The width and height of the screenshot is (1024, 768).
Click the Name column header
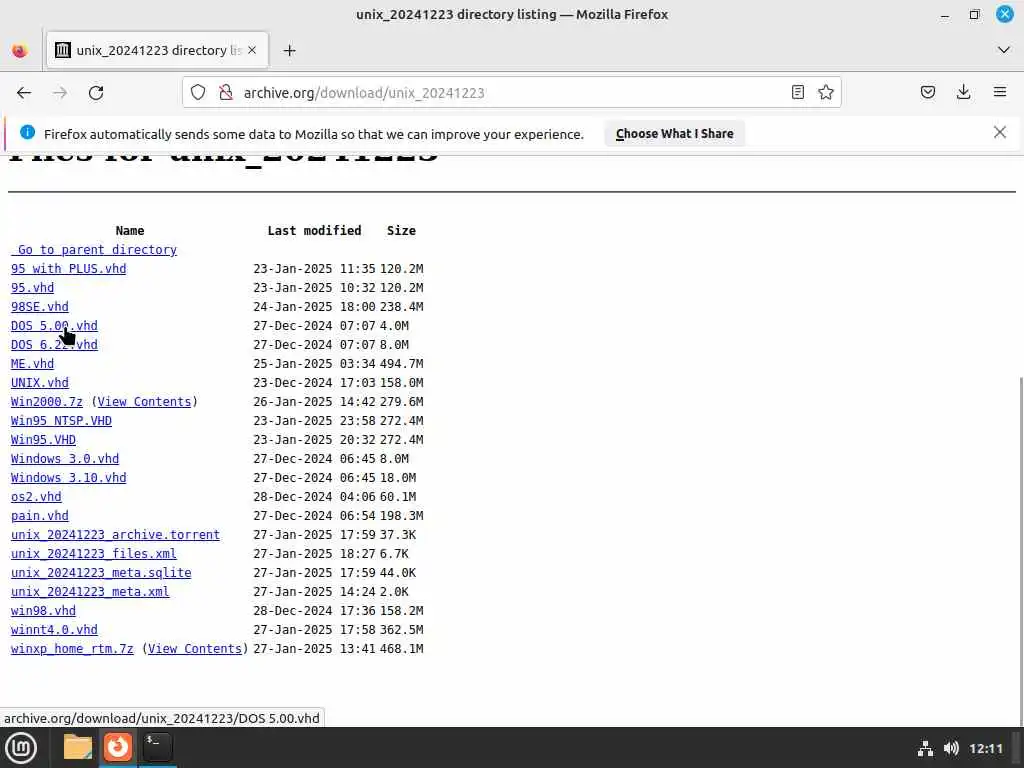130,231
